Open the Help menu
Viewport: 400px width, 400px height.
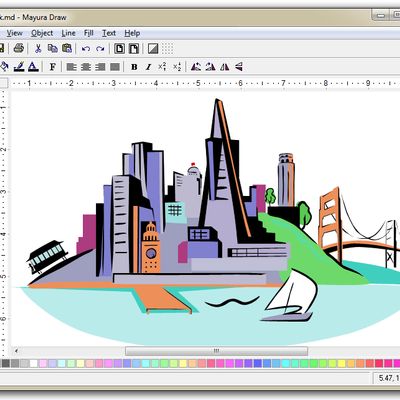pos(132,33)
